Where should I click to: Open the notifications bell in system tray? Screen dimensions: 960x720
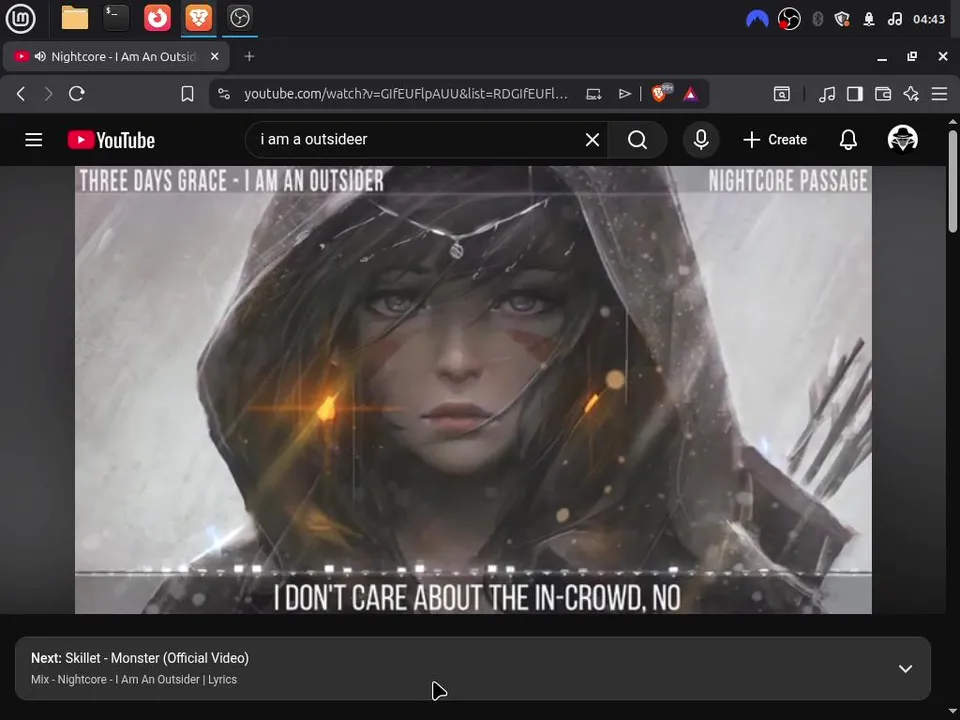(869, 20)
